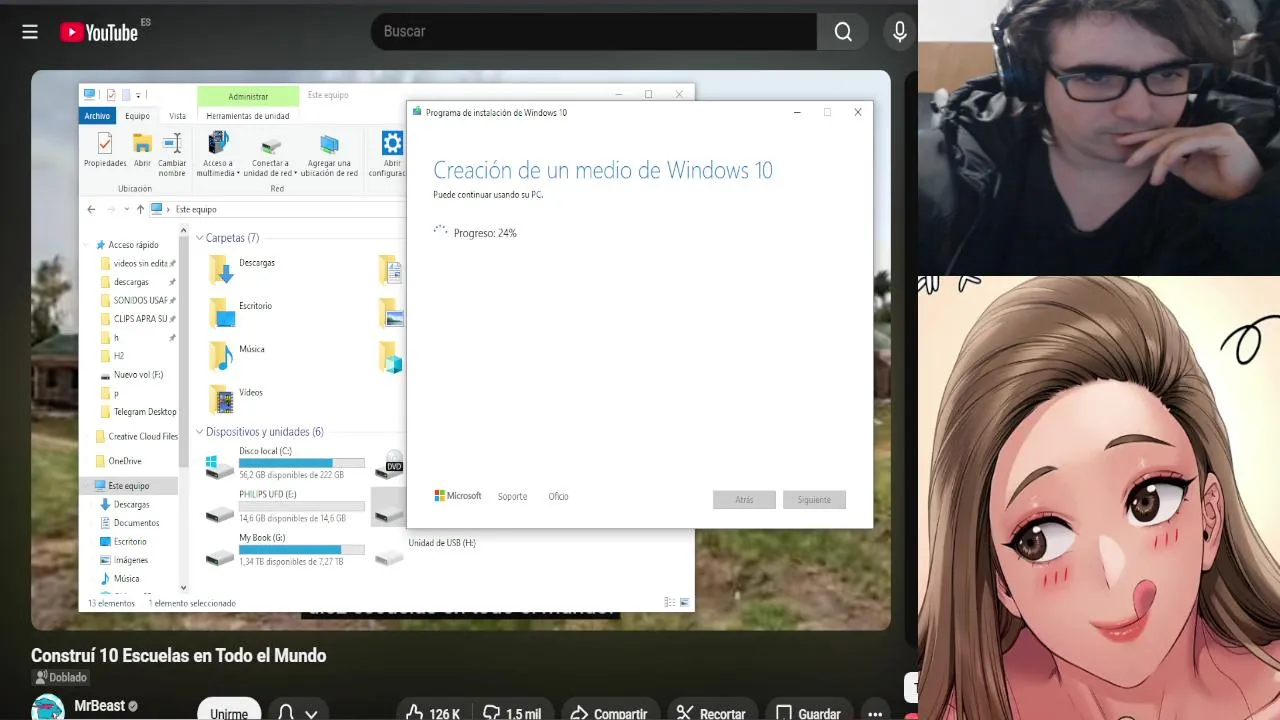The width and height of the screenshot is (1280, 720).
Task: Click the YouTube Buscar search field
Action: coord(594,32)
